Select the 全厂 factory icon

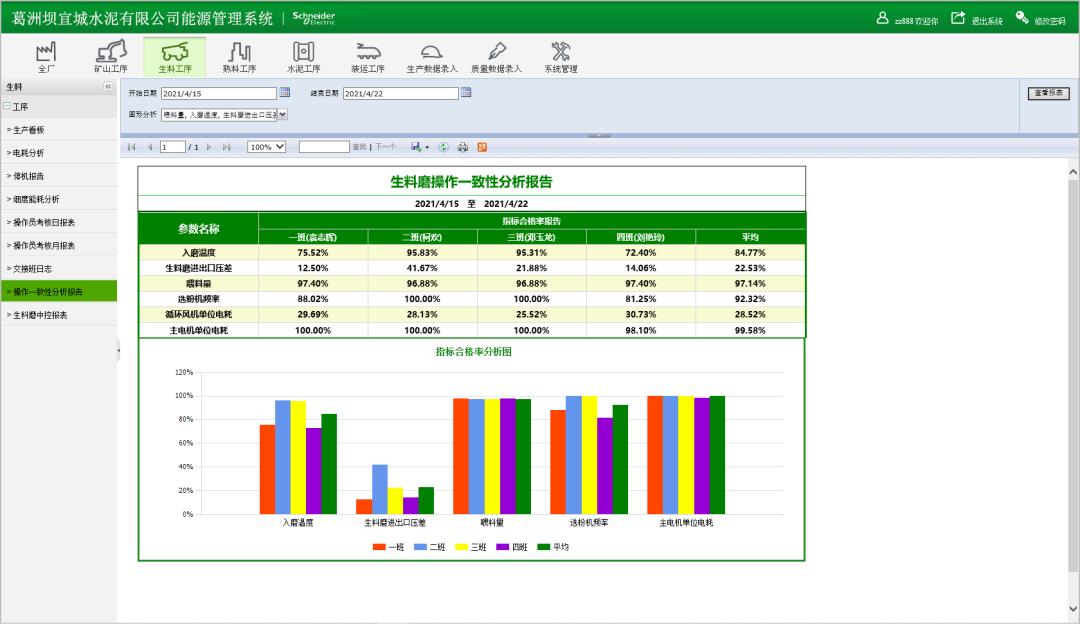tap(46, 56)
